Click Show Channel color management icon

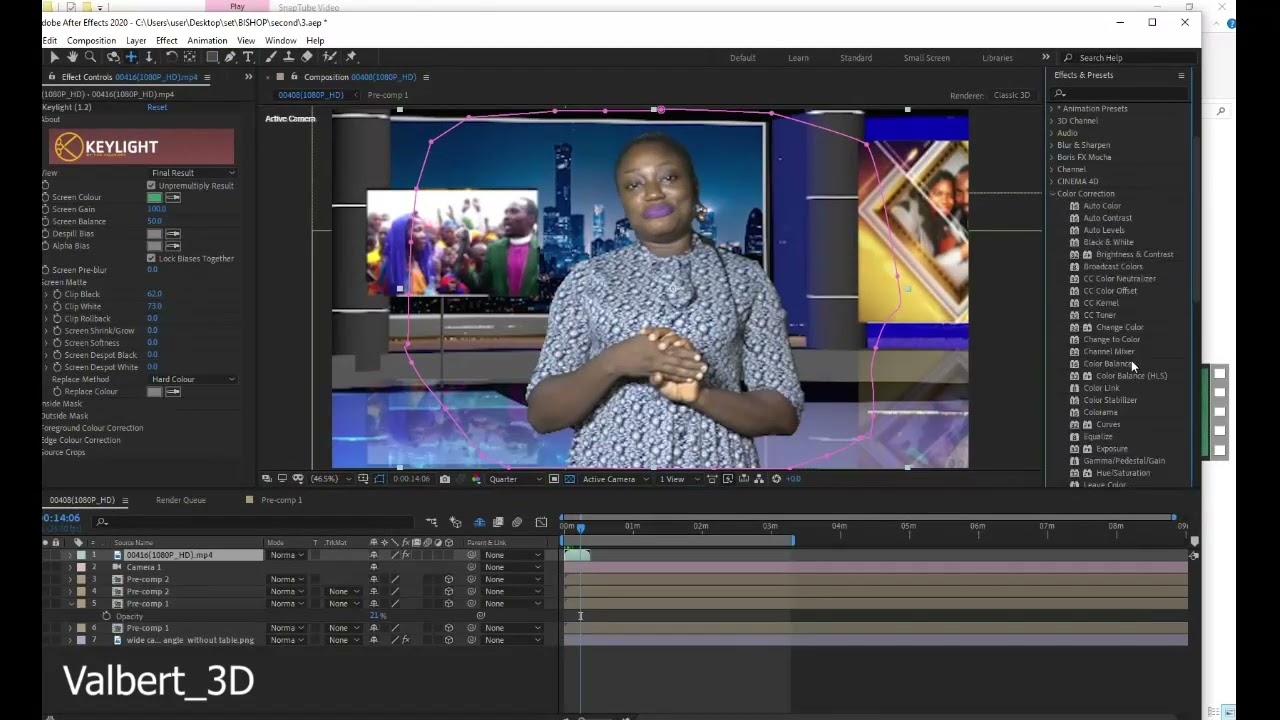476,479
